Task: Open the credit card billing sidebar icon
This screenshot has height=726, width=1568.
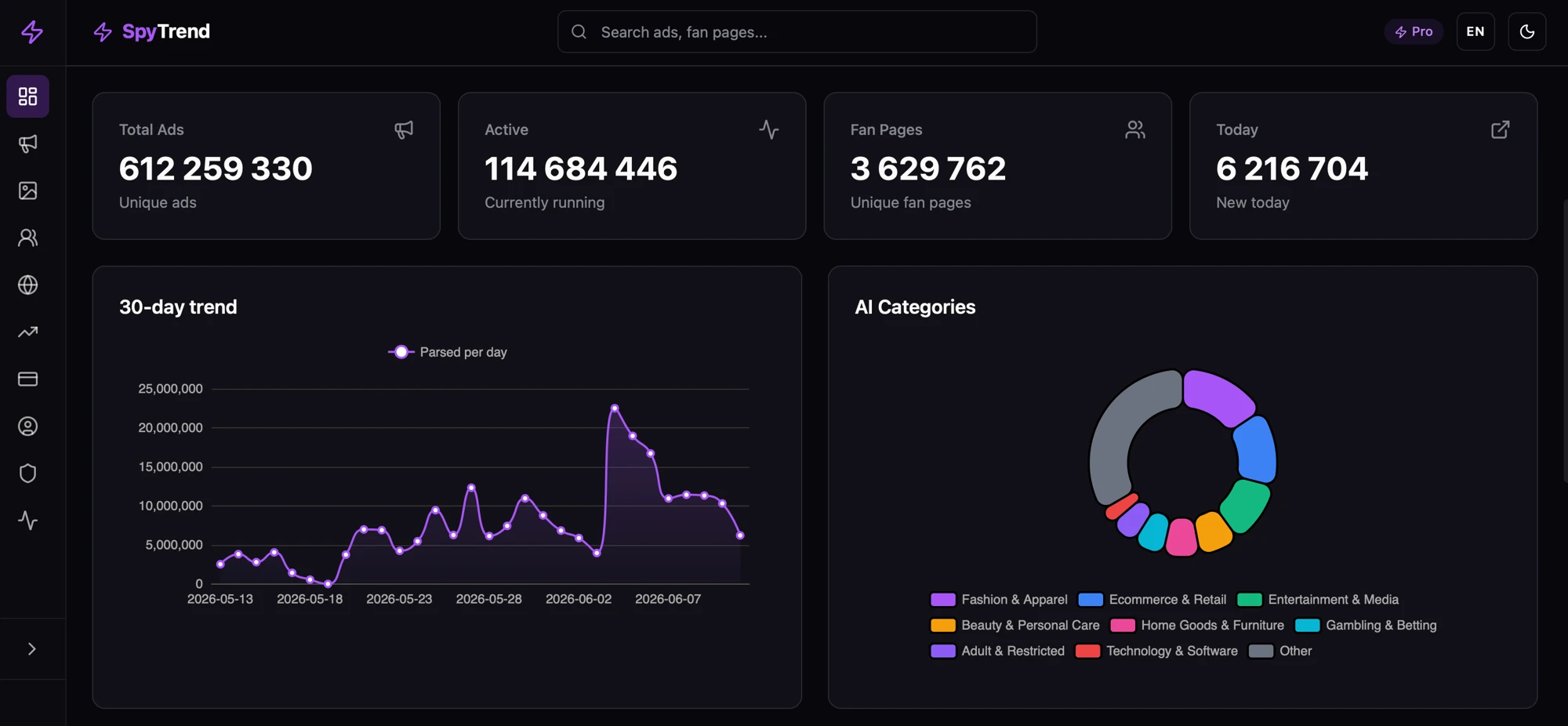Action: tap(27, 379)
